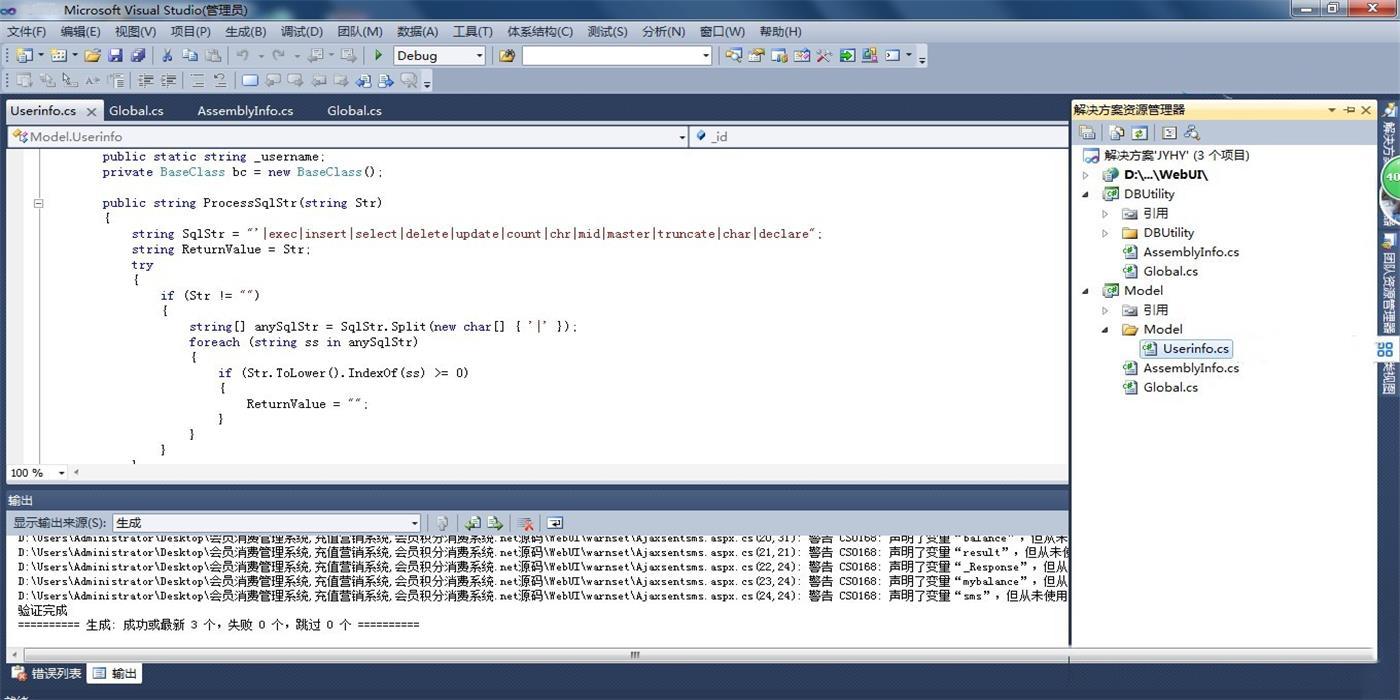Viewport: 1400px width, 700px height.
Task: Select Global.cs under Model project
Action: click(1170, 387)
